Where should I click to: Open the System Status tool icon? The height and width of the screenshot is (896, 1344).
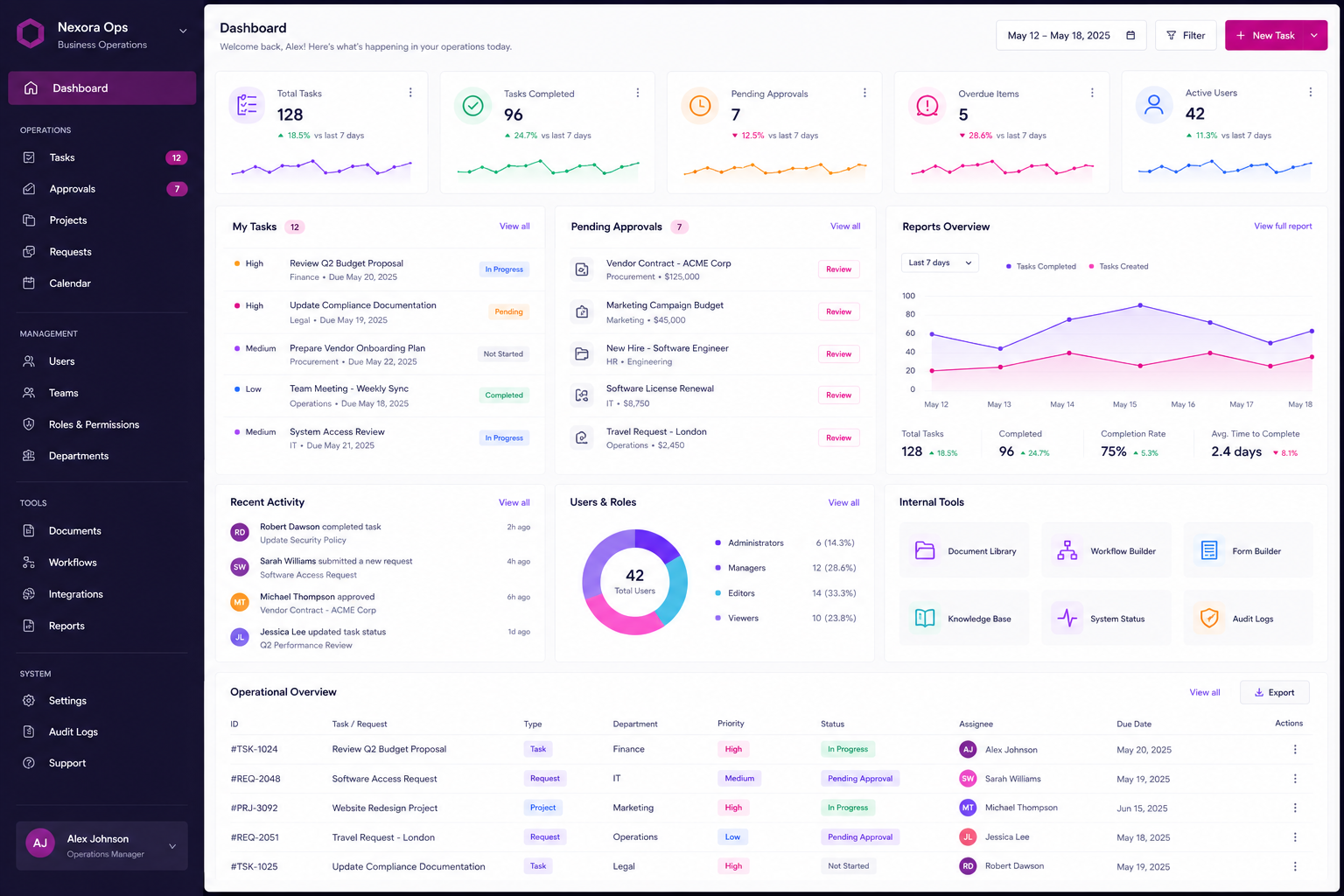coord(1067,618)
